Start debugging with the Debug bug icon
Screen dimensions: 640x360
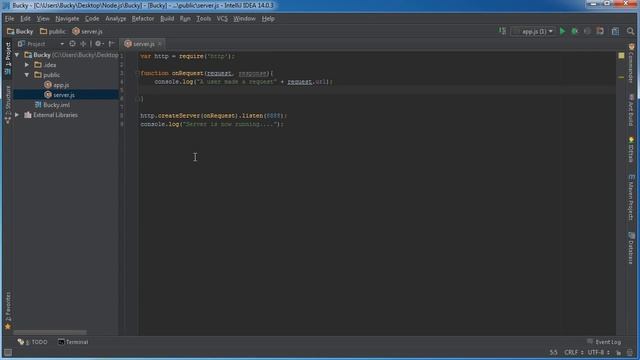pyautogui.click(x=575, y=31)
